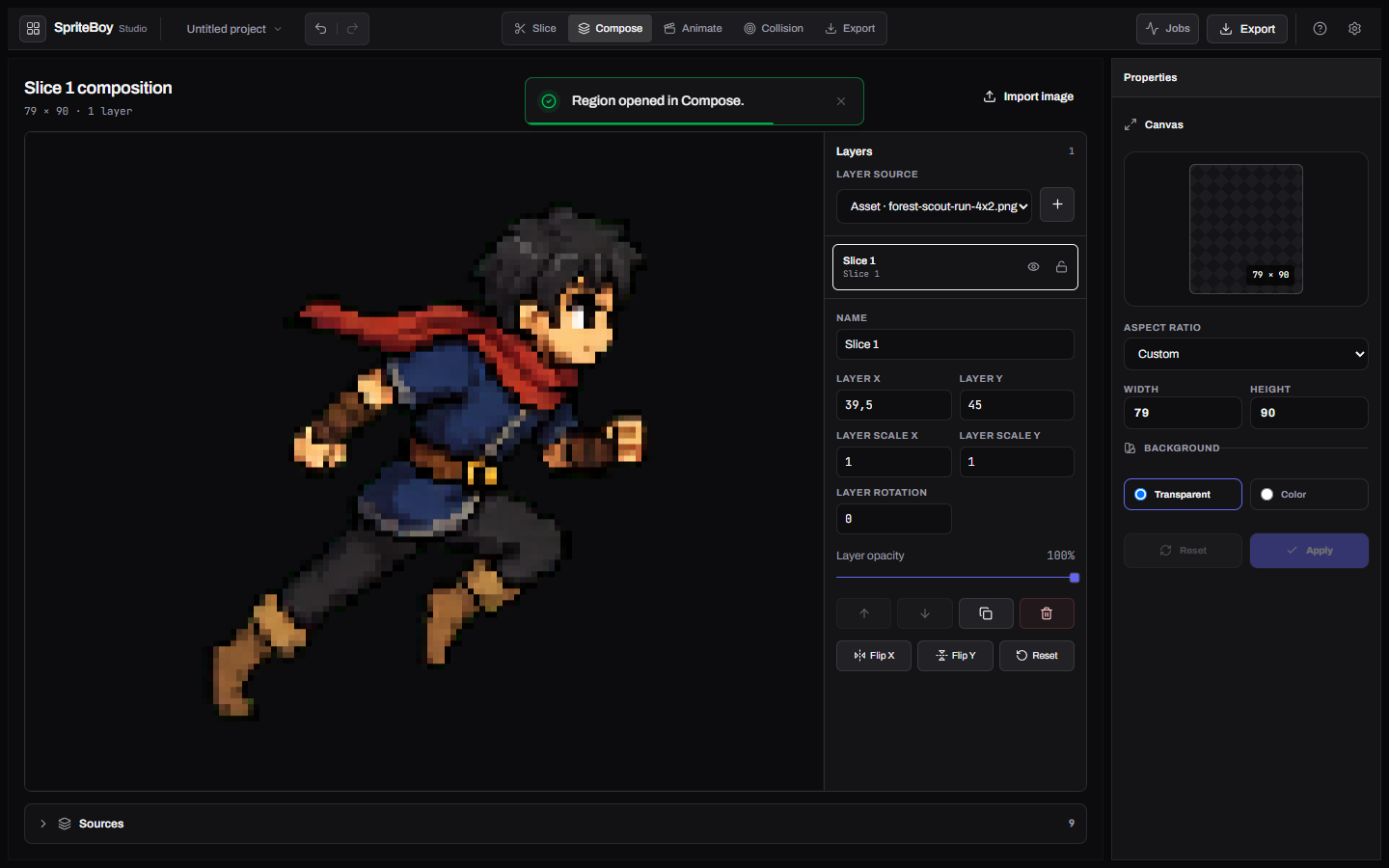Select the Transparent background option
Image resolution: width=1389 pixels, height=868 pixels.
(x=1183, y=494)
